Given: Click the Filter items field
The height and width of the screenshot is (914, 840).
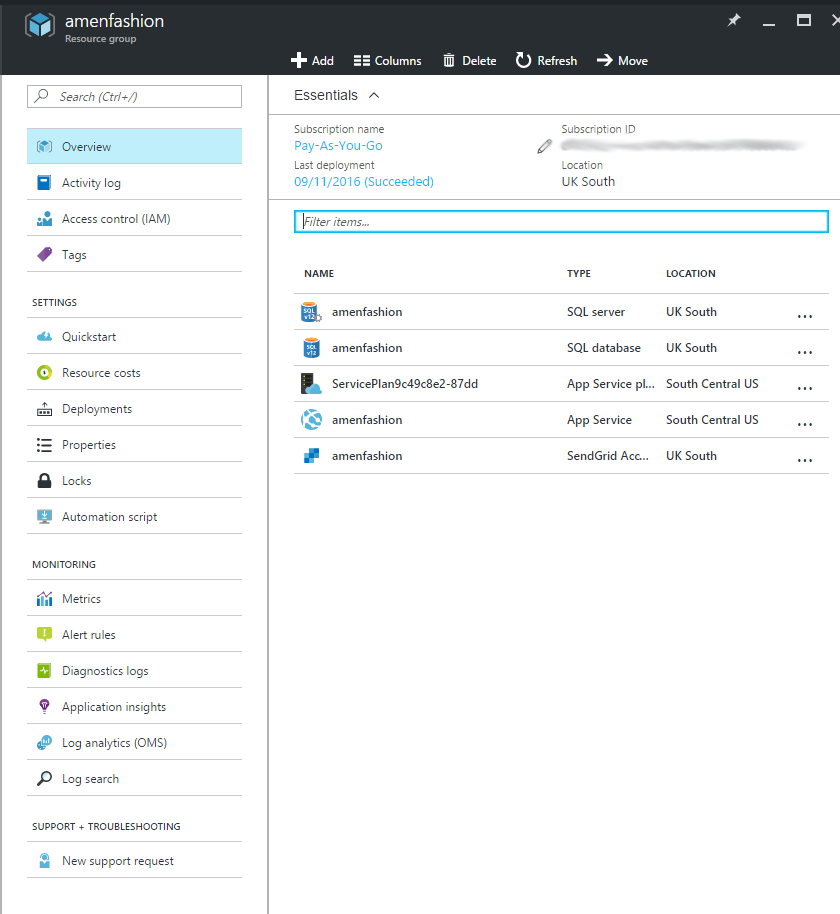Looking at the screenshot, I should [x=561, y=222].
